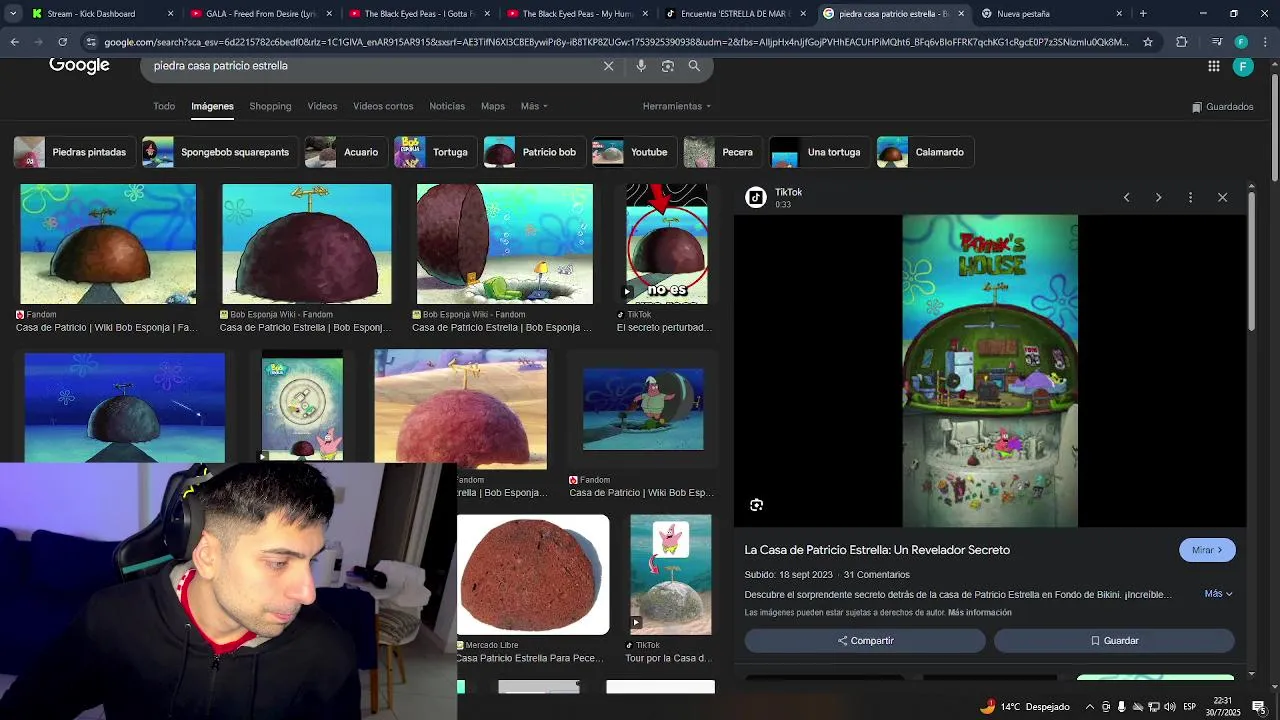The width and height of the screenshot is (1280, 720).
Task: Open the Guardados collection link
Action: tap(1222, 107)
